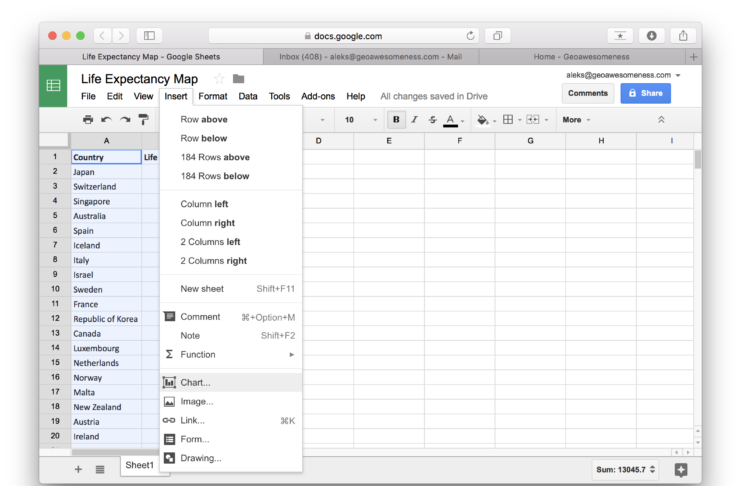Viewport: 741px width, 486px height.
Task: Add a new sheet with plus icon
Action: (x=78, y=468)
